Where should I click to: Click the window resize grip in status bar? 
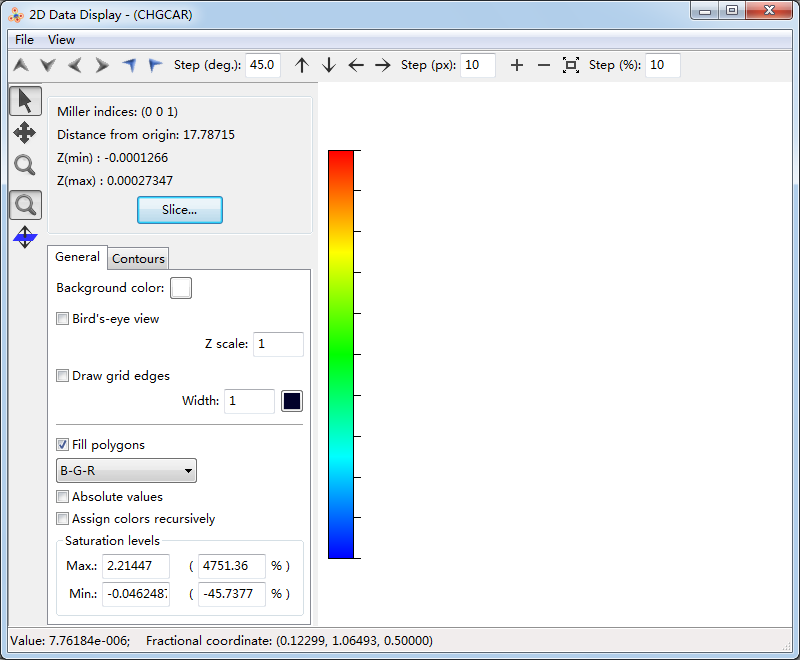pyautogui.click(x=786, y=646)
